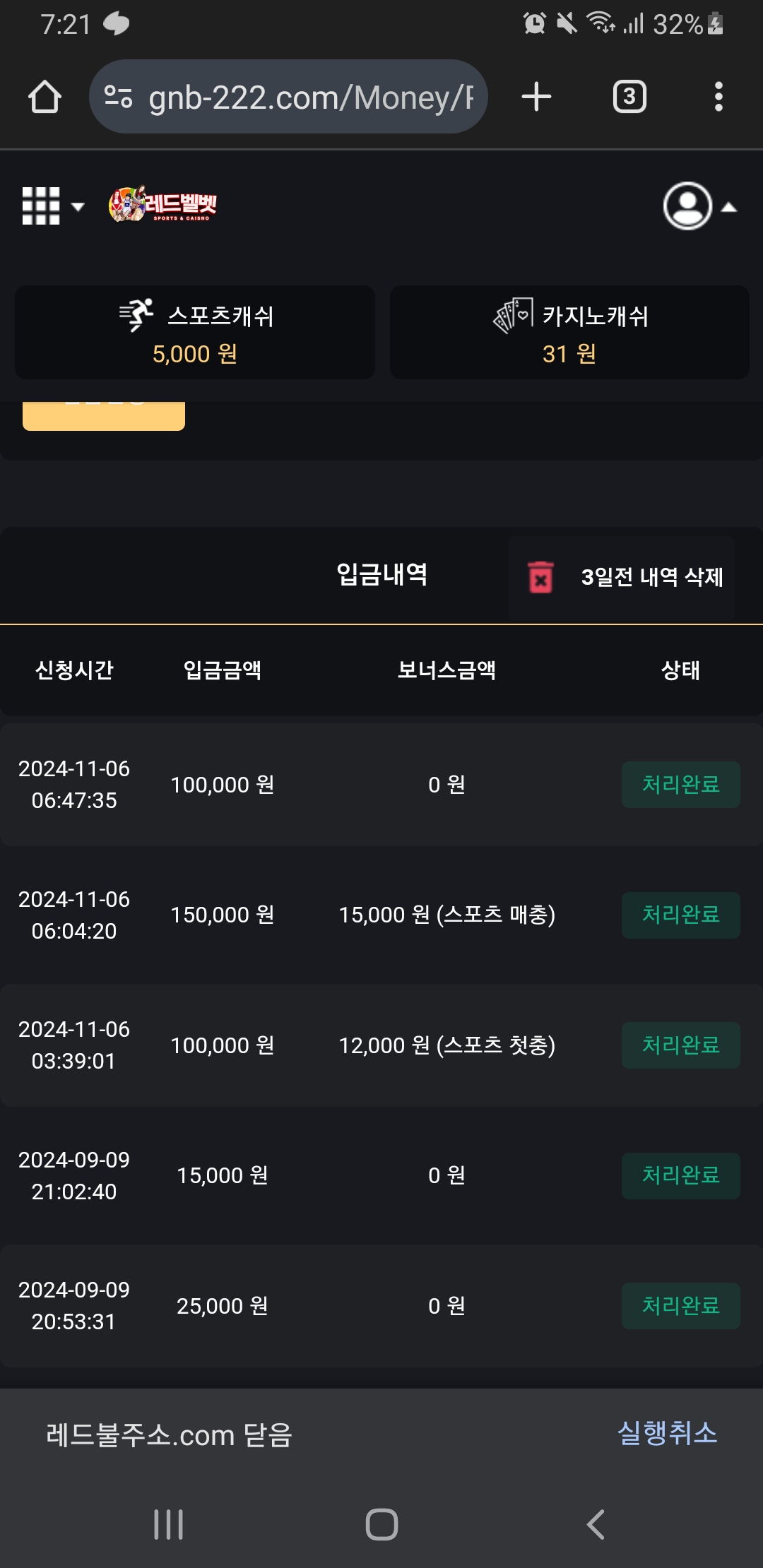The width and height of the screenshot is (763, 1568).
Task: Select the 스포츠캐쉬 5,000 원 panel
Action: (x=195, y=333)
